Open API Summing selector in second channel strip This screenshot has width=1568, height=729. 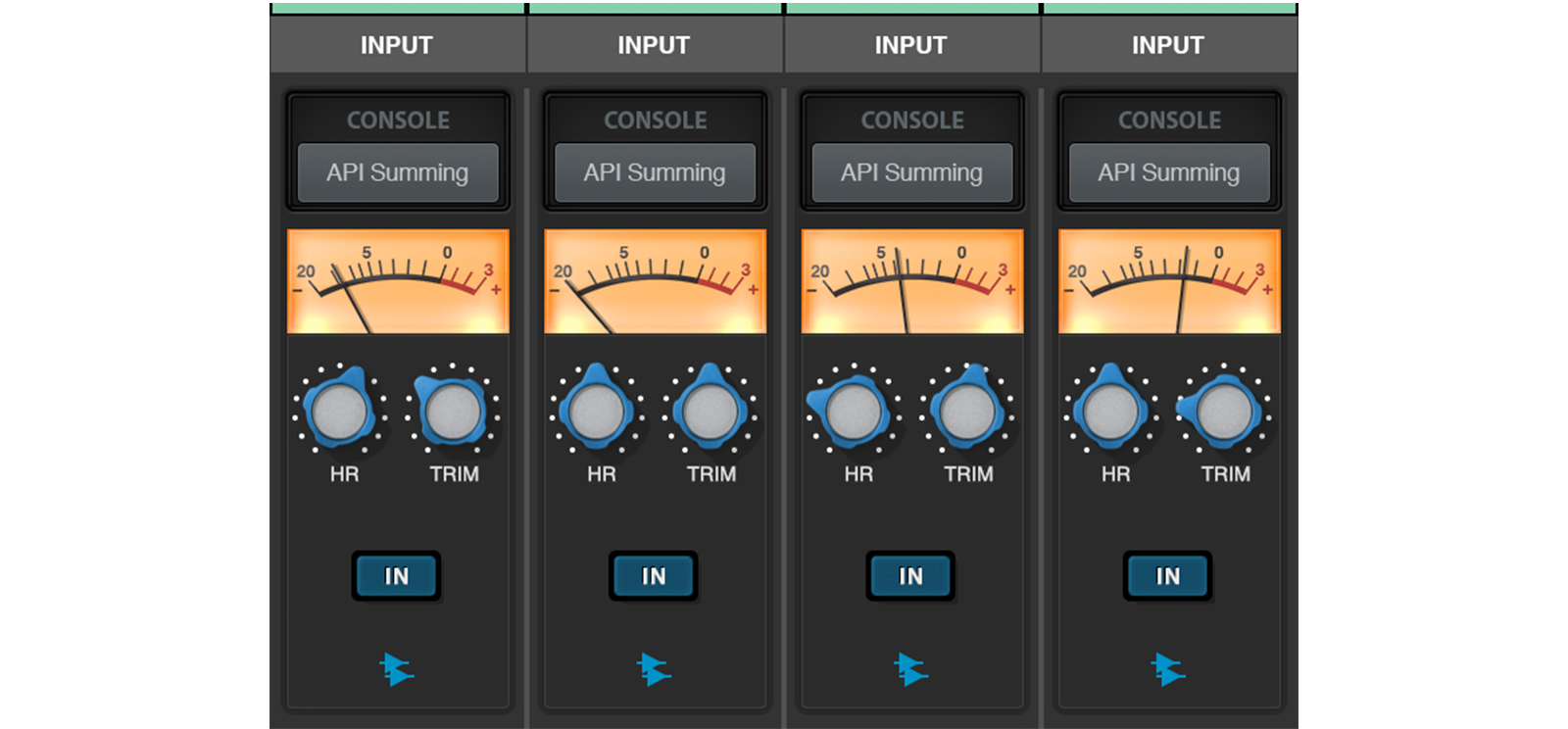pos(655,172)
